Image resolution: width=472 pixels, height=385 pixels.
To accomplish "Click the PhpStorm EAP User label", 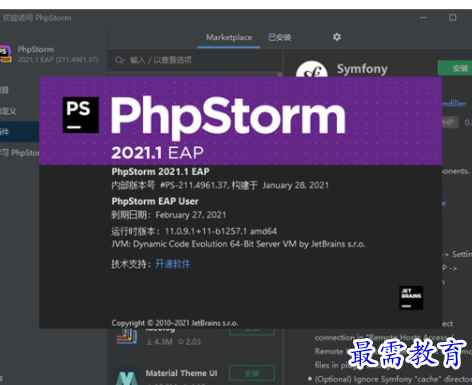I will (x=155, y=201).
